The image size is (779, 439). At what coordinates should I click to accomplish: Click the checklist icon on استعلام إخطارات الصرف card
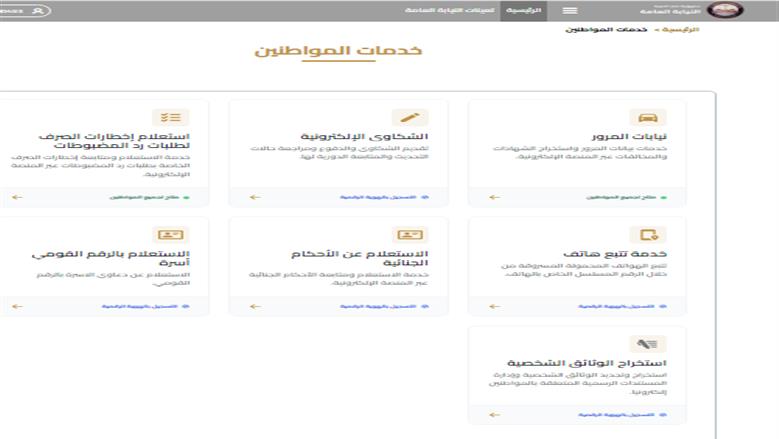[x=171, y=118]
